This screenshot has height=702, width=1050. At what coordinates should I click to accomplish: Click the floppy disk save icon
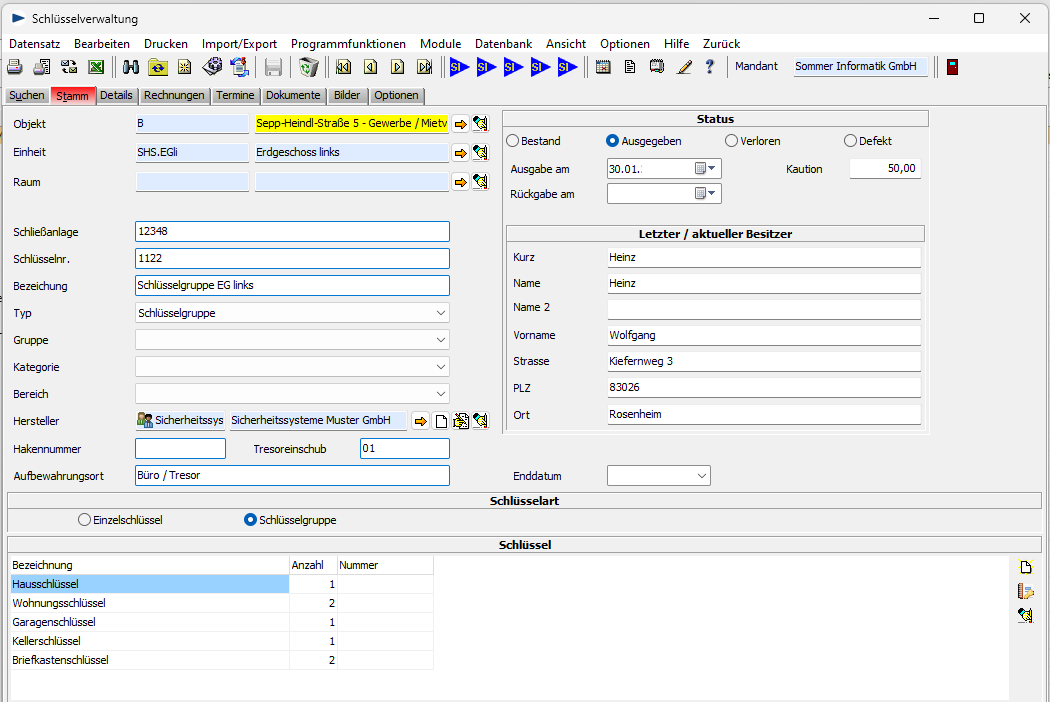pos(273,67)
